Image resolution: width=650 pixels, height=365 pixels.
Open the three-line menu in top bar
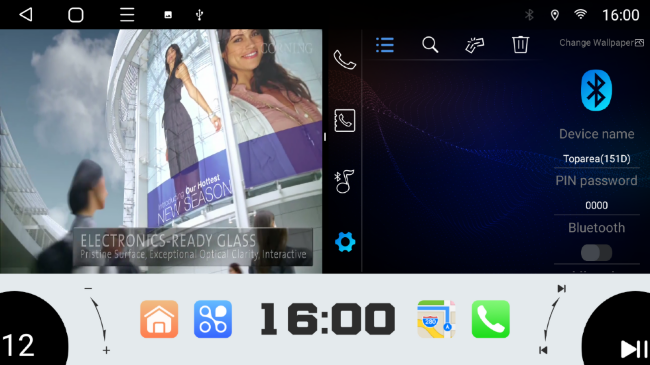click(127, 15)
